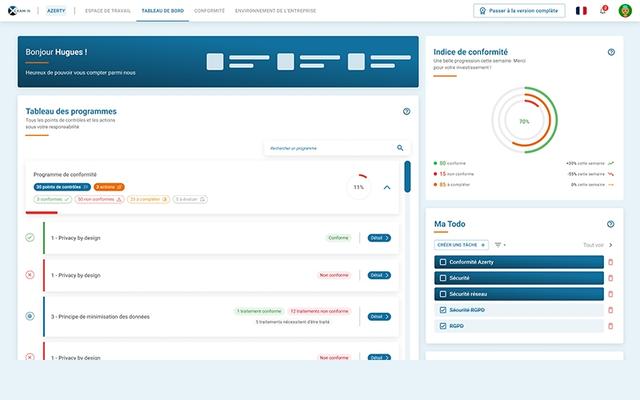Check the Conformité Azerty checkbox
640x400 pixels.
click(443, 262)
